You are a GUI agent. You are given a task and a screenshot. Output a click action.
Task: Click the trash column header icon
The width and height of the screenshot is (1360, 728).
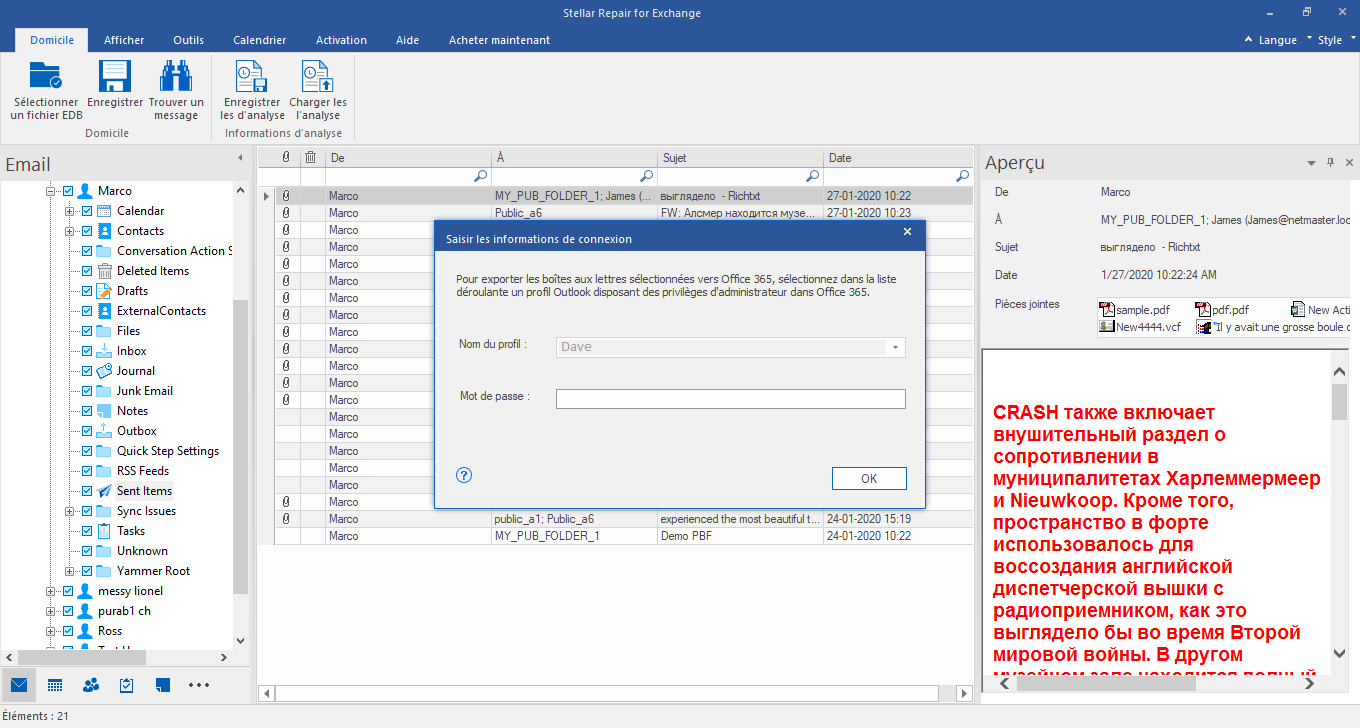[311, 157]
